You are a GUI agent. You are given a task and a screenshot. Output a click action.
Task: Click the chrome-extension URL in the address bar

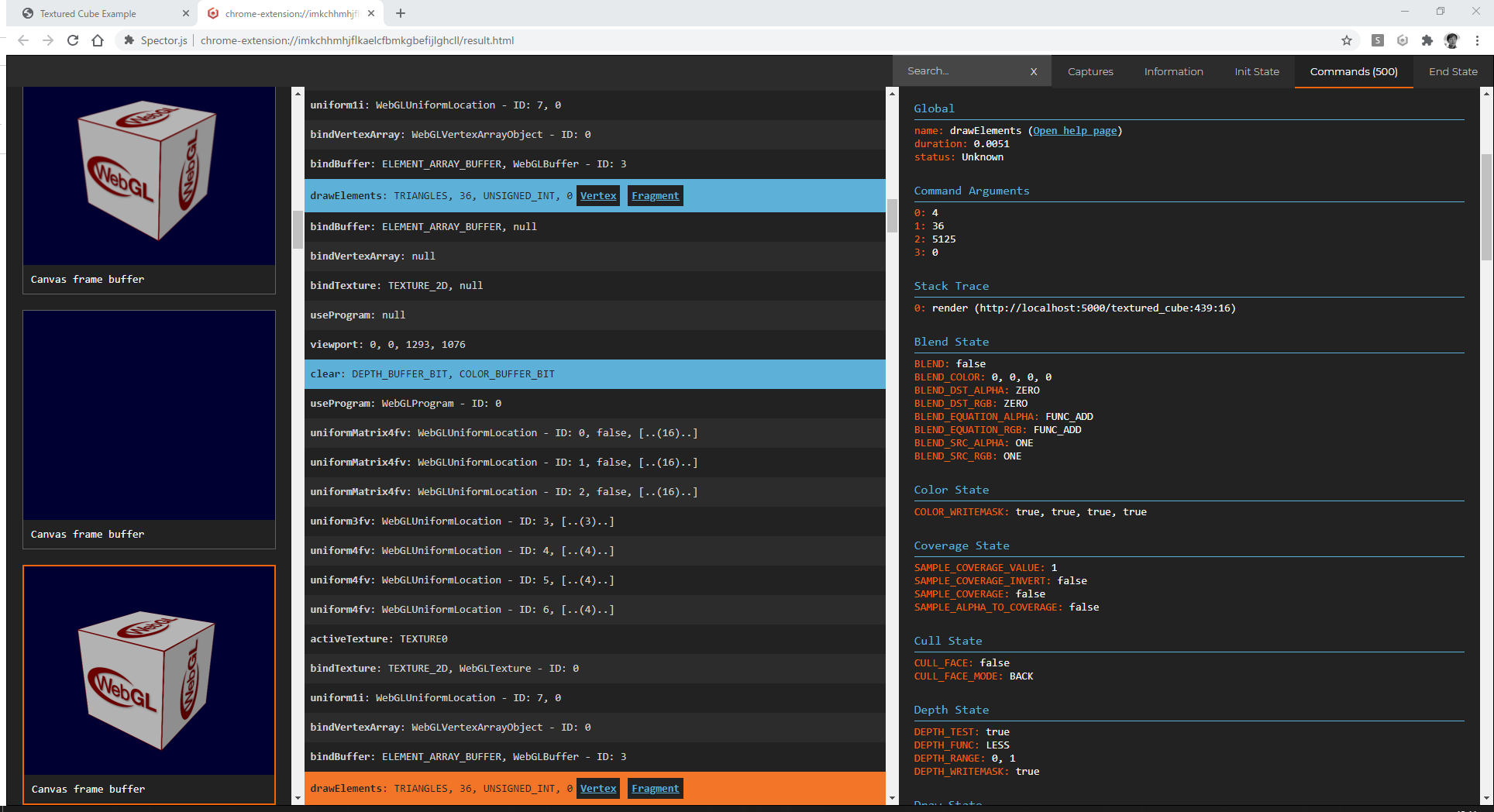[357, 40]
